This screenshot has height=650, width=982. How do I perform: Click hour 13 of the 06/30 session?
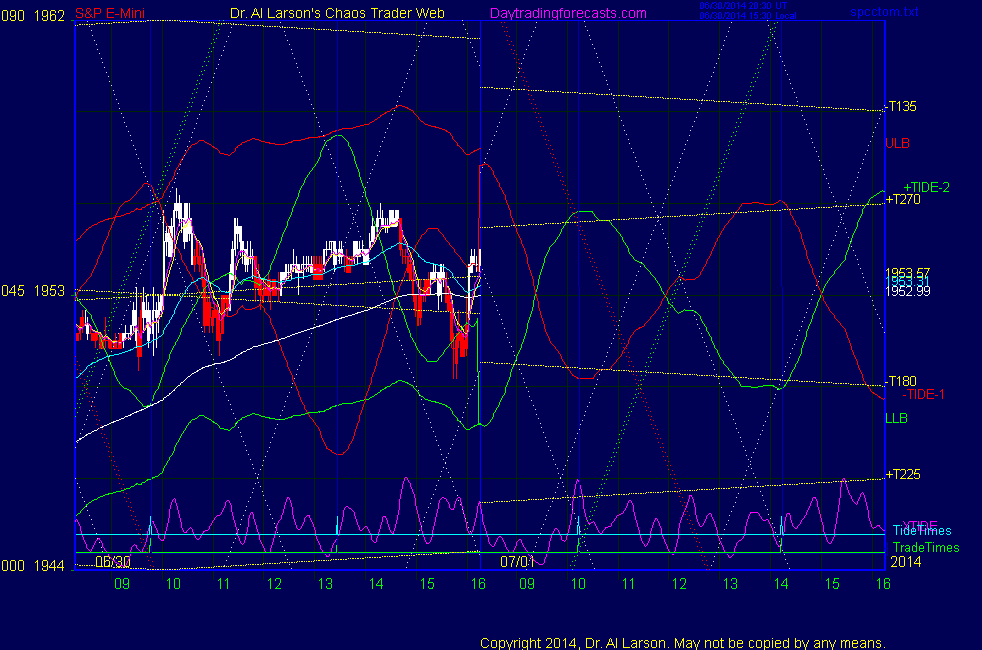(325, 584)
